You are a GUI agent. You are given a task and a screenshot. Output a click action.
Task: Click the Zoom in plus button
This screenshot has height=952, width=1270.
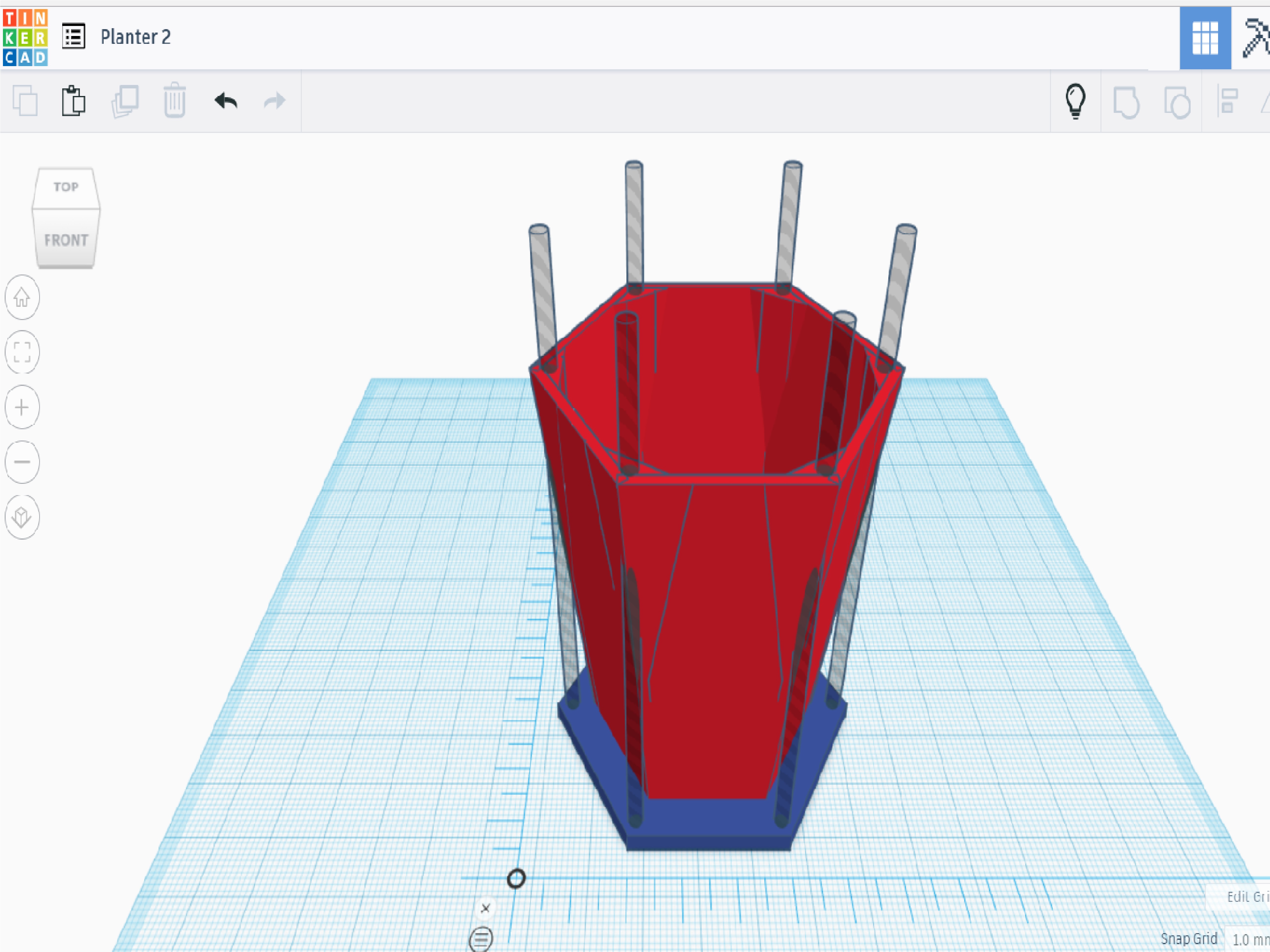[x=22, y=407]
